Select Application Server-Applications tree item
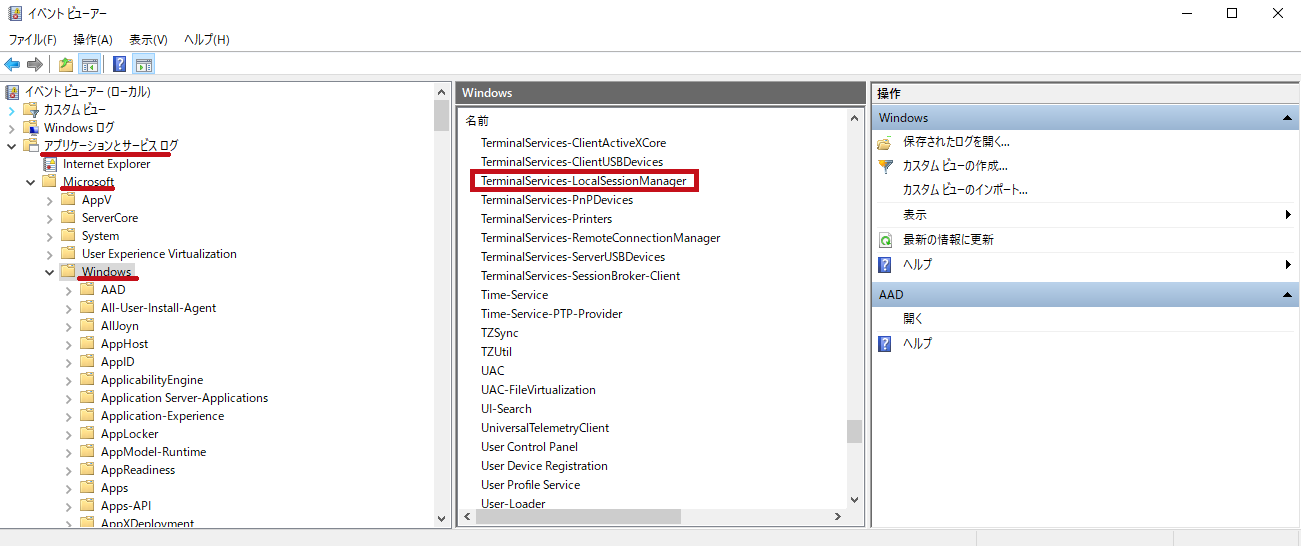The height and width of the screenshot is (546, 1301). (184, 398)
